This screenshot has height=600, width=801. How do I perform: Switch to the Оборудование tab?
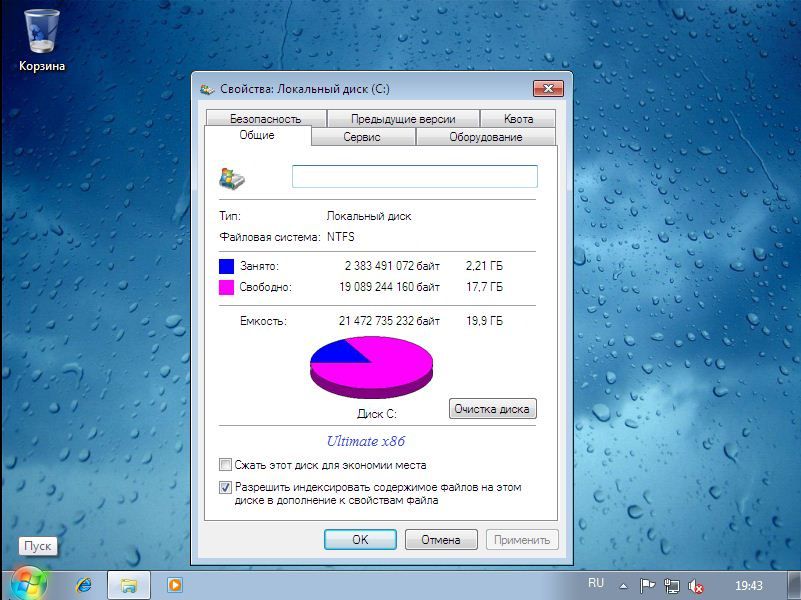(x=485, y=137)
